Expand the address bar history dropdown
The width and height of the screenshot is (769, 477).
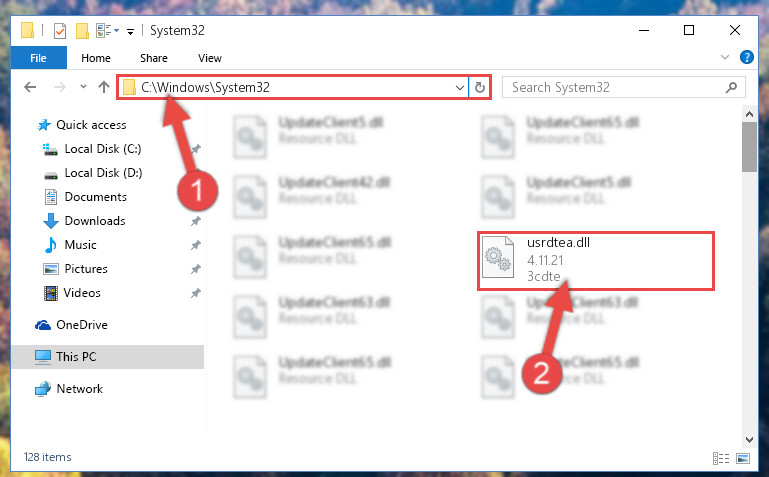pyautogui.click(x=460, y=88)
